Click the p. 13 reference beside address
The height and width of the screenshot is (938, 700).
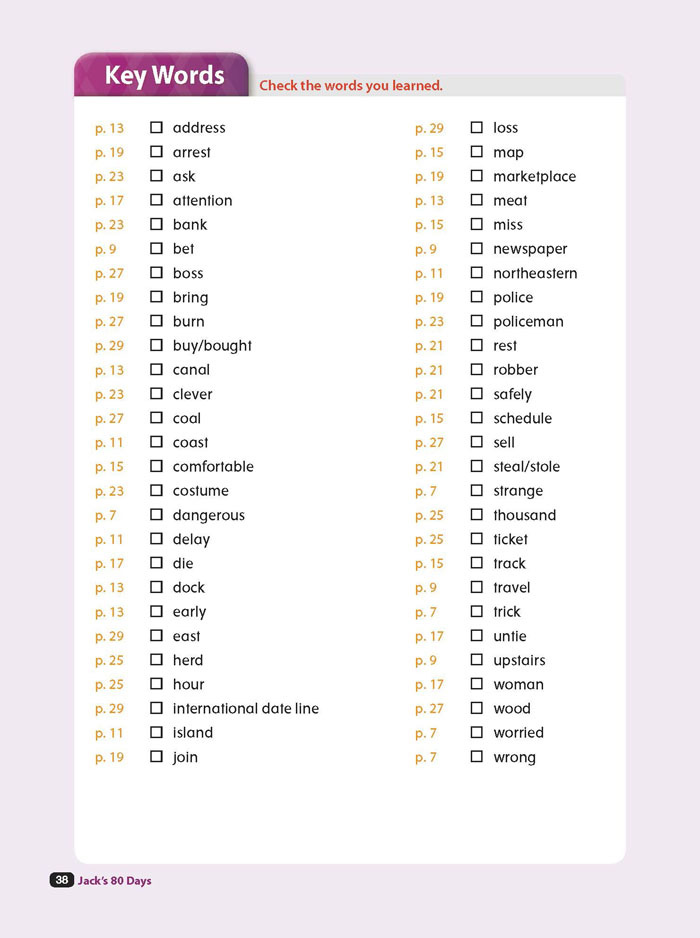109,128
